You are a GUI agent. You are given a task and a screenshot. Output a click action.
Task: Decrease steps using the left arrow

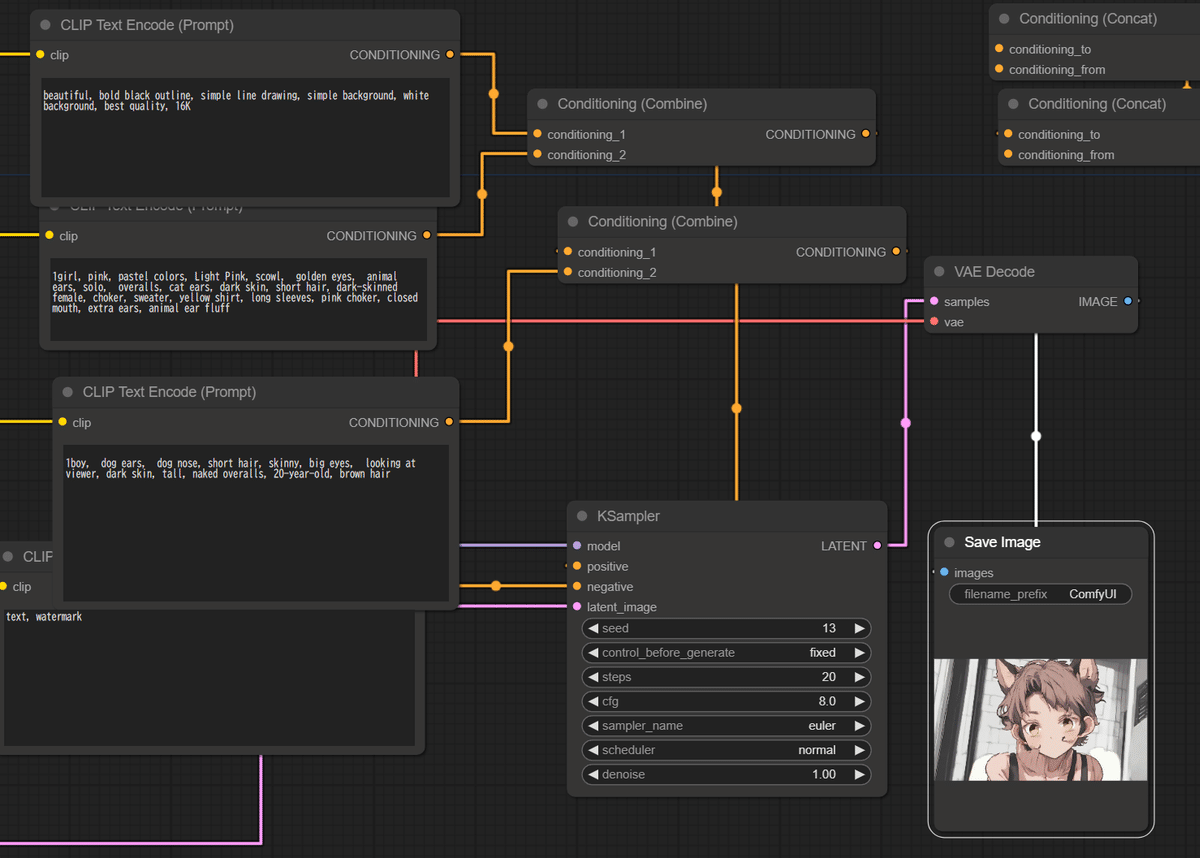point(593,677)
